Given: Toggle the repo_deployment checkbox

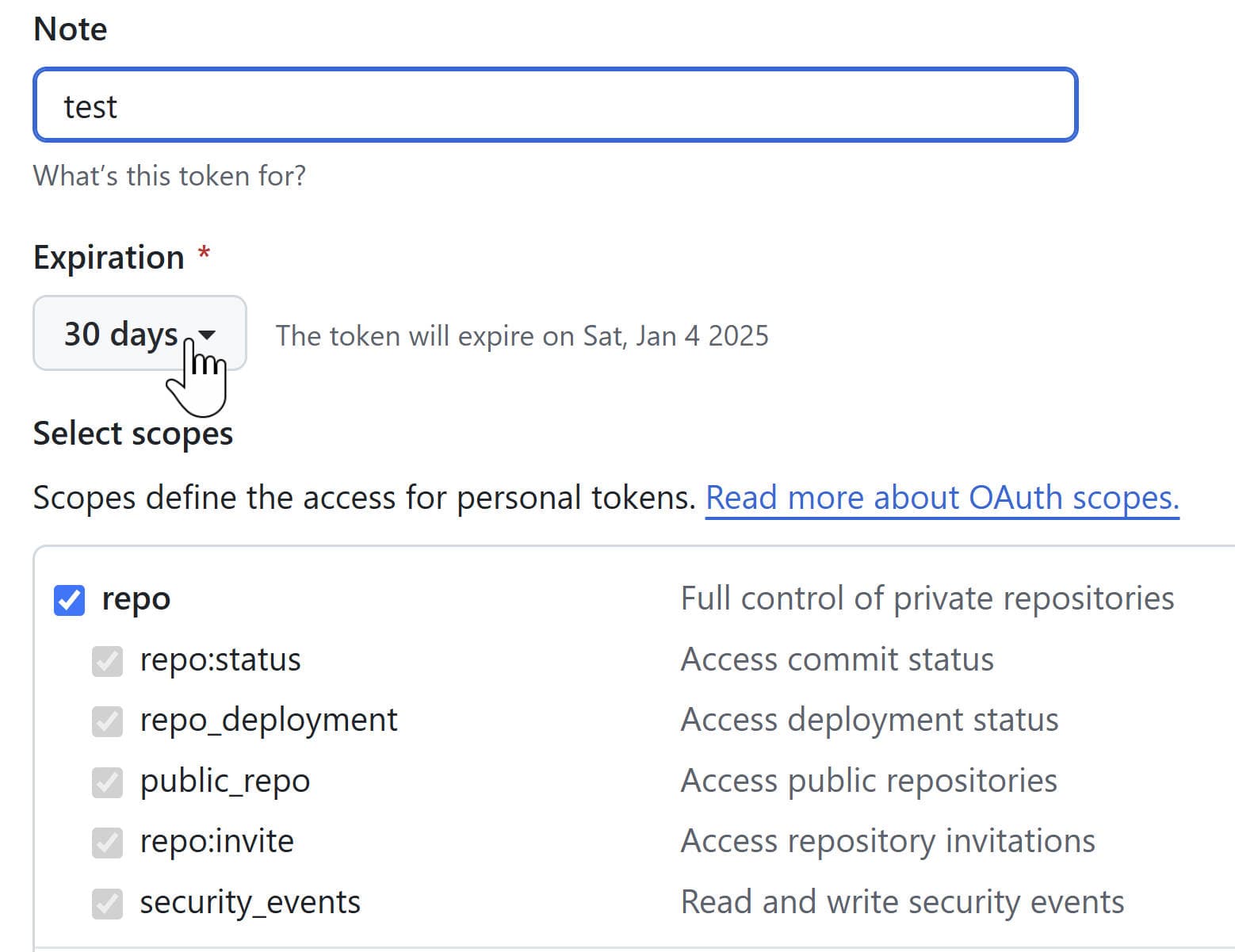Looking at the screenshot, I should [x=107, y=721].
